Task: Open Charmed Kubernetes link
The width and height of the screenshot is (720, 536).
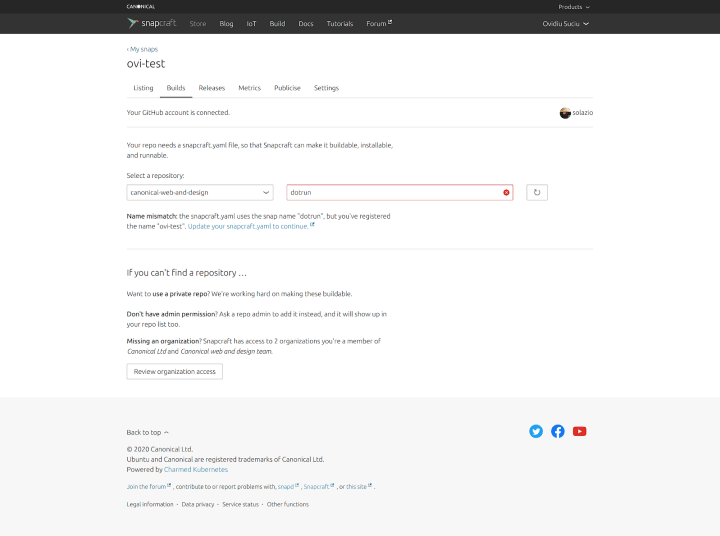Action: (x=196, y=469)
